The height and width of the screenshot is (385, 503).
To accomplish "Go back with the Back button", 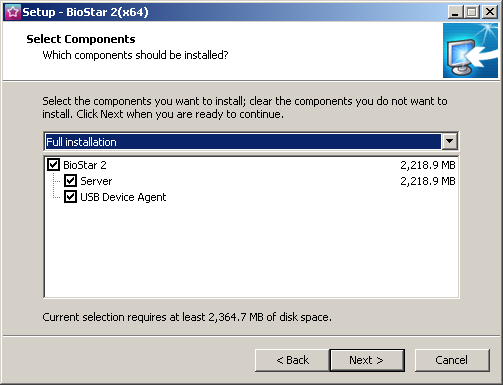I will pyautogui.click(x=292, y=360).
